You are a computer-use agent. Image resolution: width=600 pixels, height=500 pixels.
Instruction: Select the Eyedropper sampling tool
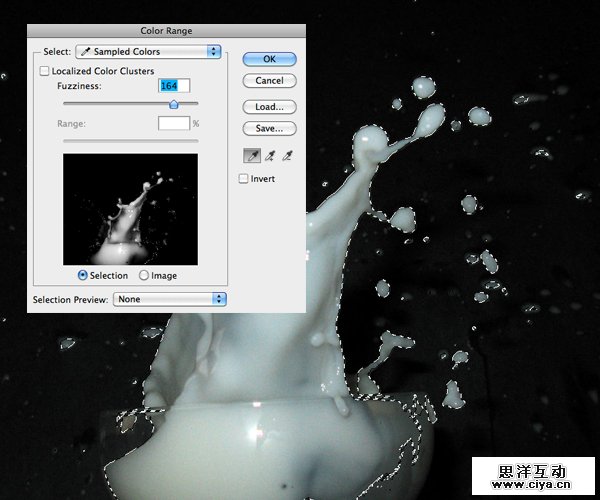pyautogui.click(x=252, y=155)
